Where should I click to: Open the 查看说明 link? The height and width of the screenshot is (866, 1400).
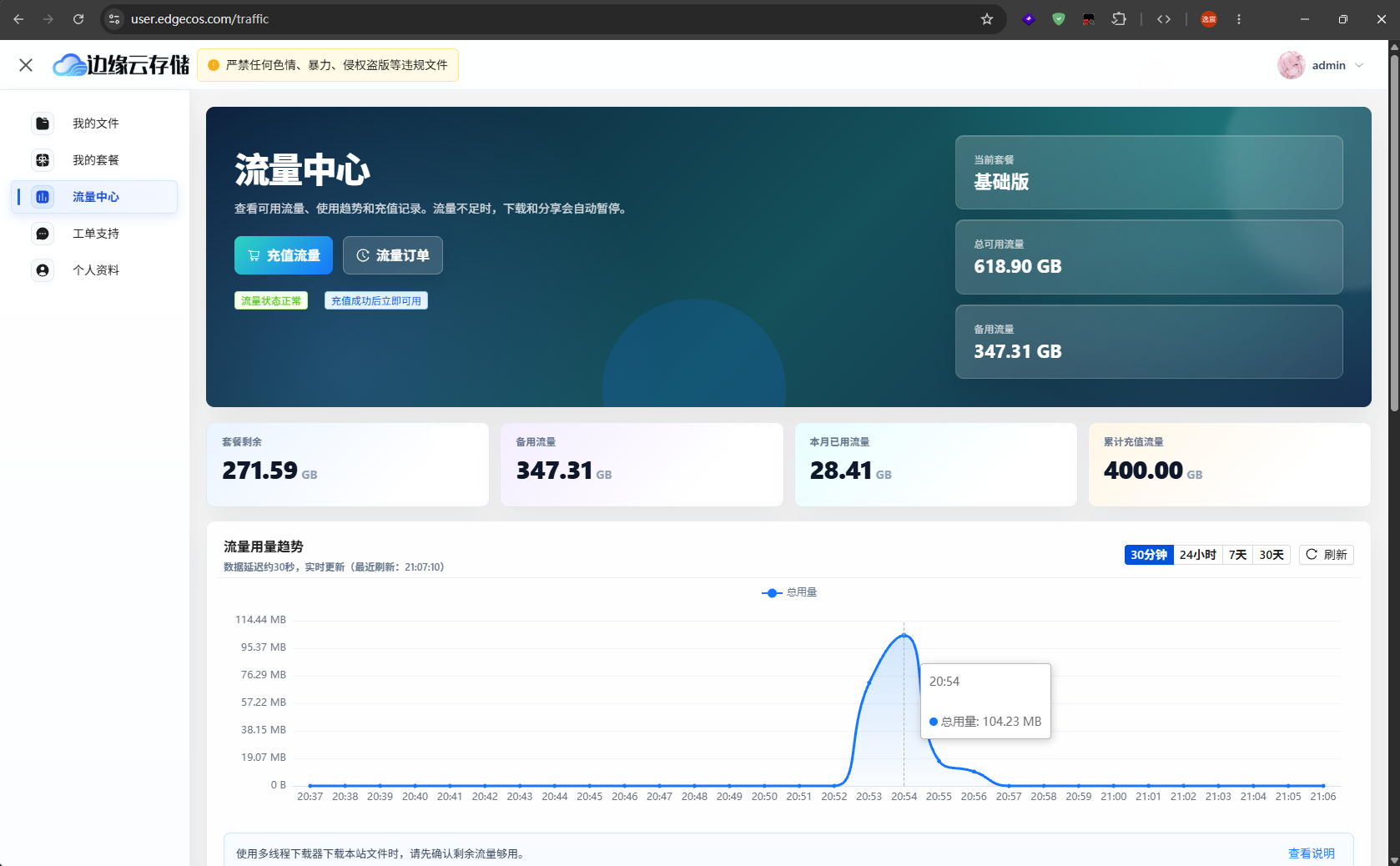(1311, 853)
